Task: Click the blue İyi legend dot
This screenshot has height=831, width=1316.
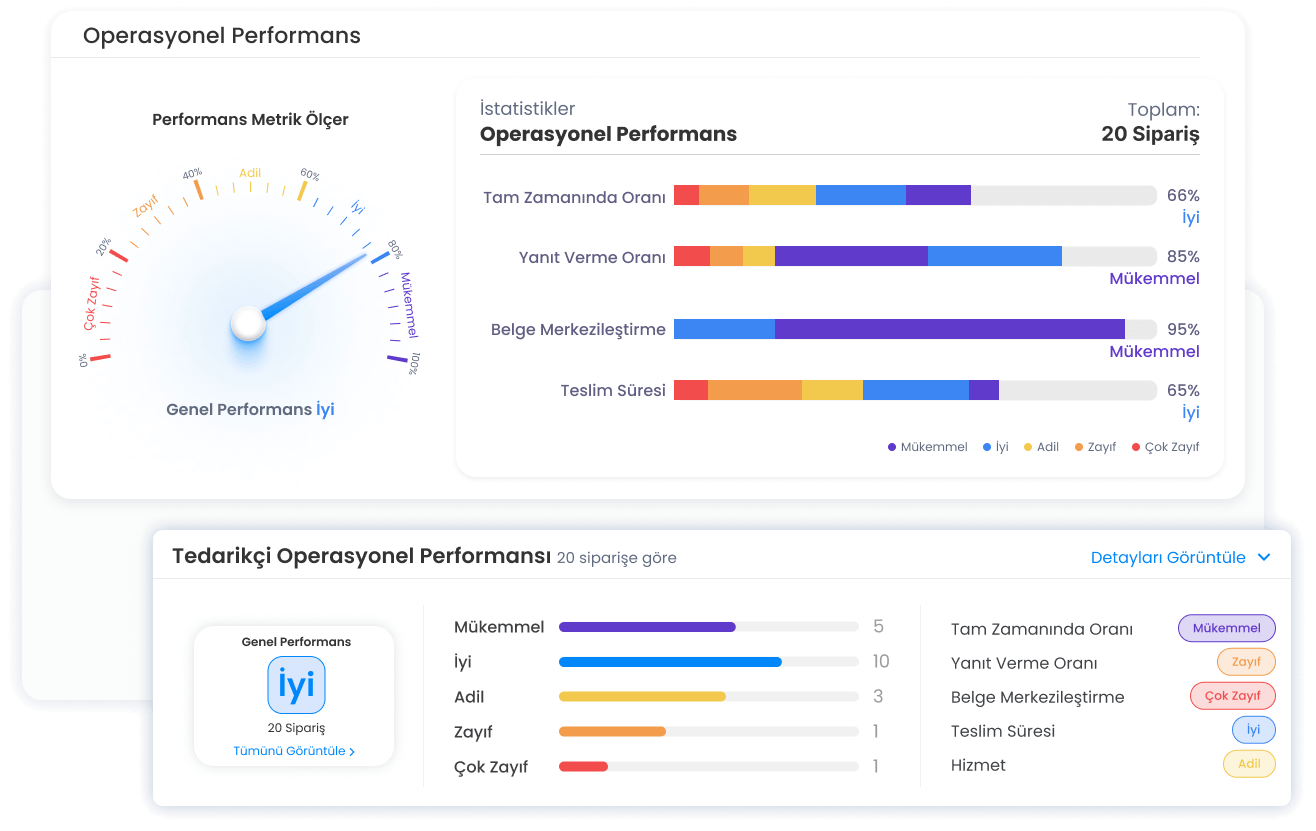Action: tap(987, 447)
